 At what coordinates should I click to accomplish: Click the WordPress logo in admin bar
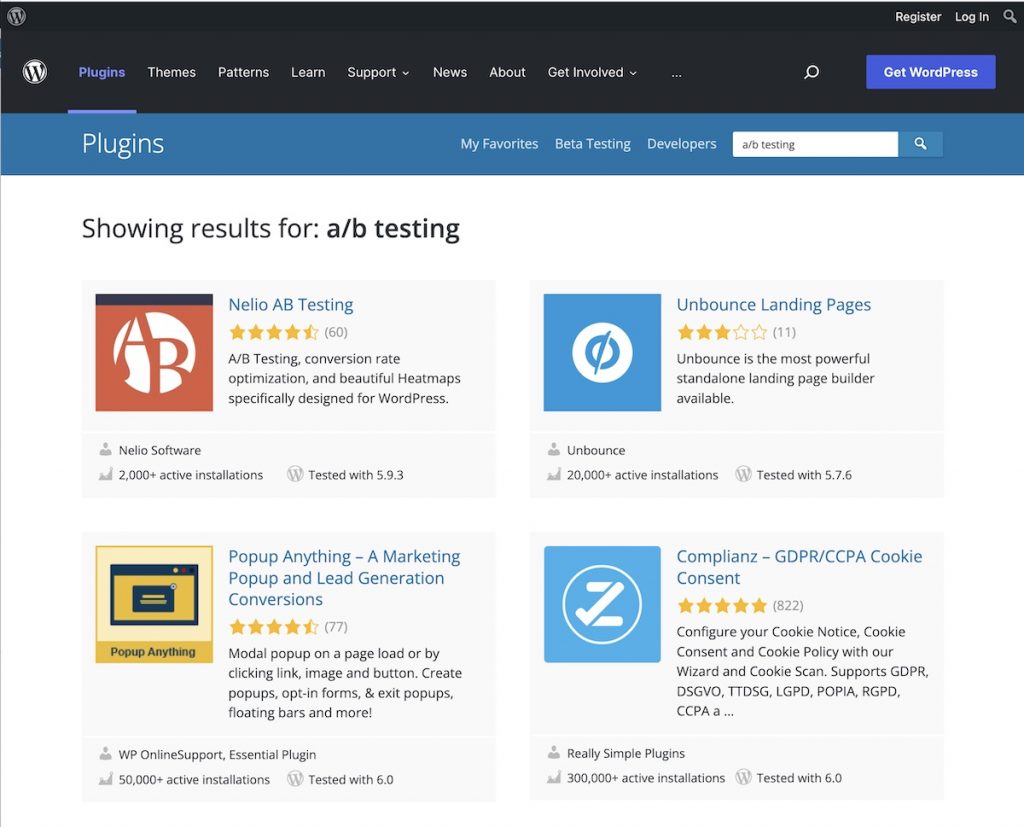pyautogui.click(x=16, y=16)
